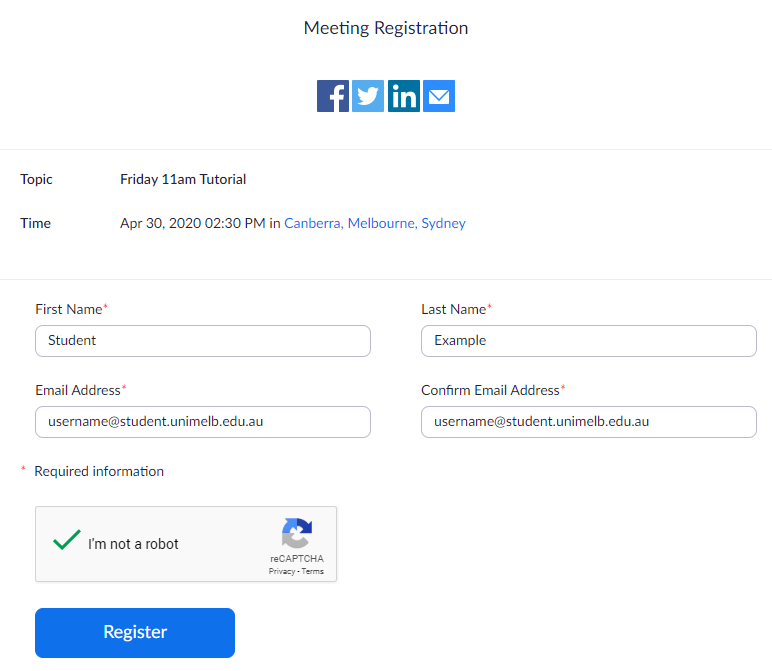Focus the Confirm Email Address field

[589, 422]
